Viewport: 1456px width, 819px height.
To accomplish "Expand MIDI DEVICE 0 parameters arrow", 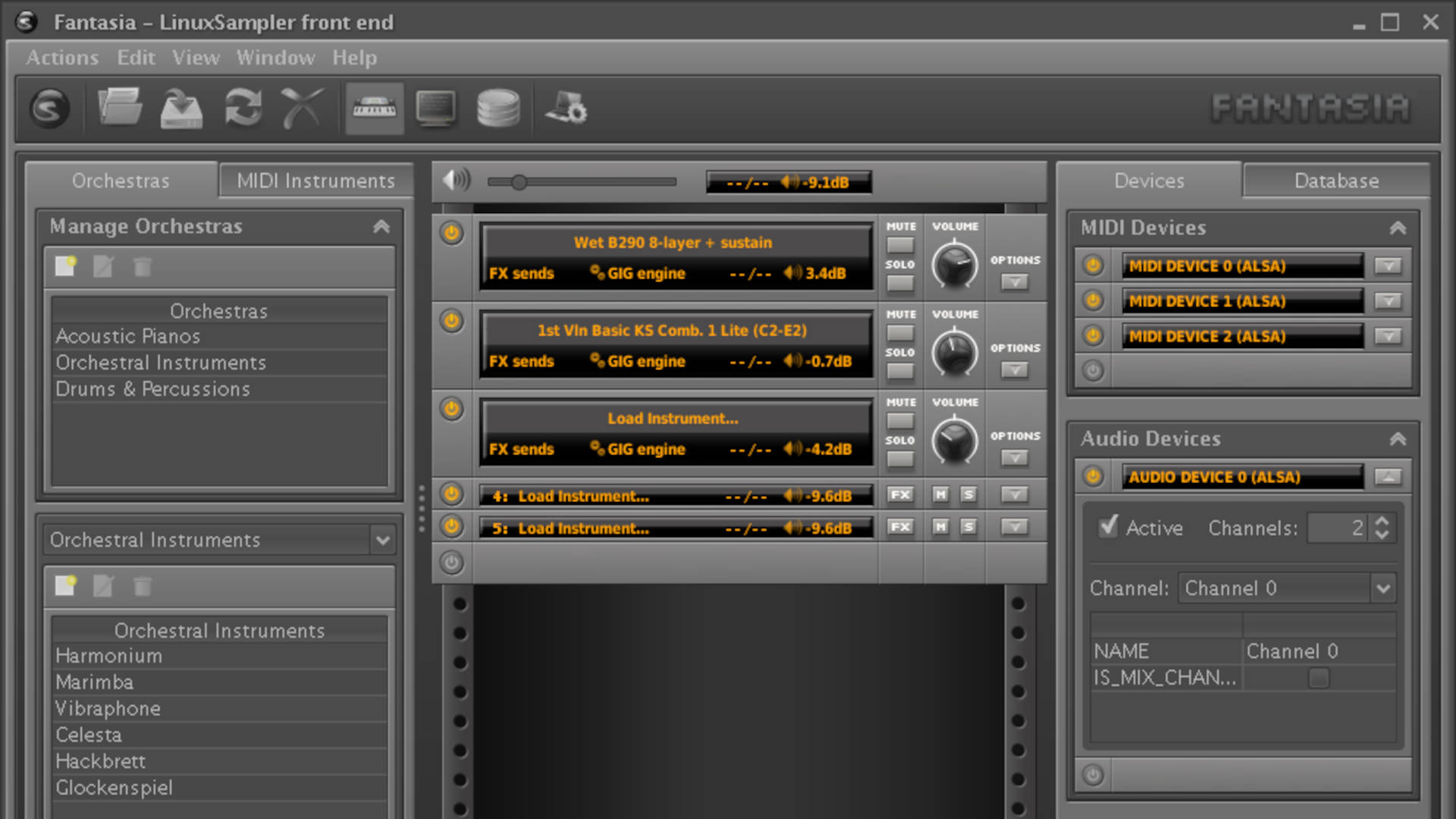I will [1389, 265].
